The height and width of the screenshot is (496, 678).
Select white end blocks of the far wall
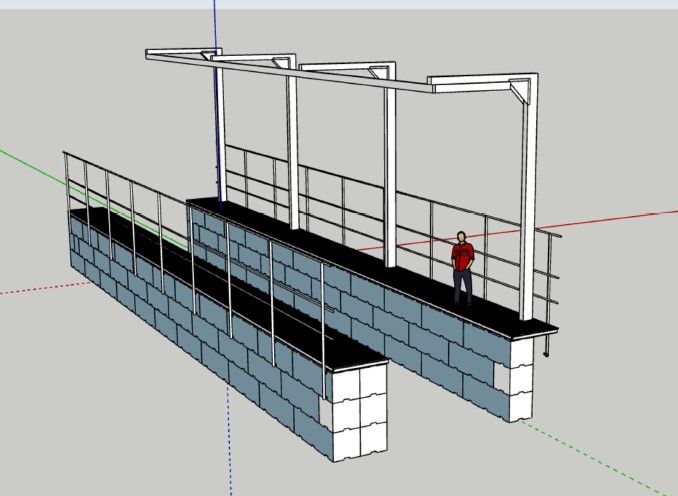point(524,375)
